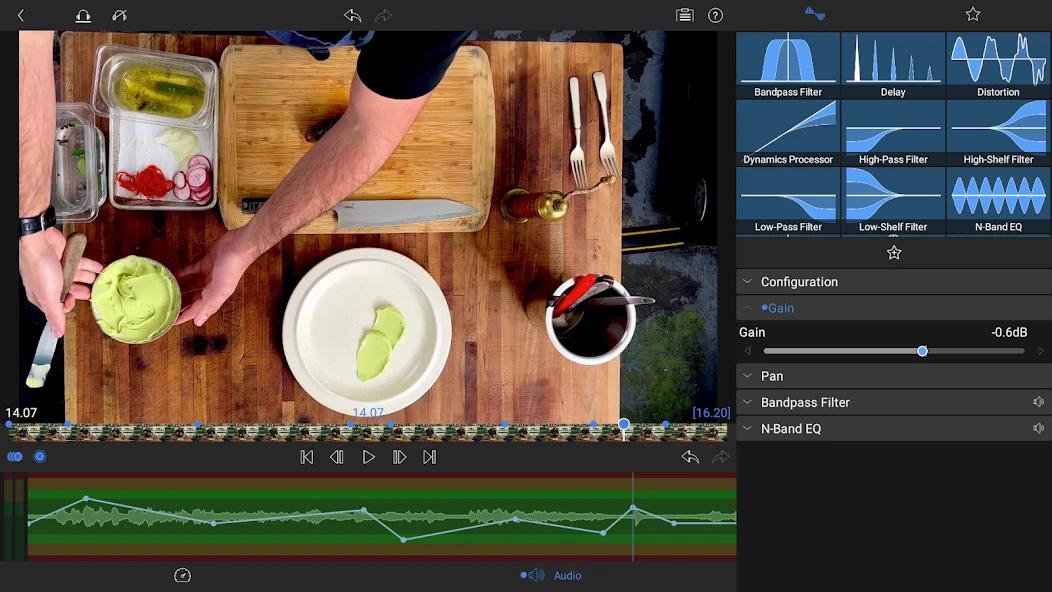Toggle the keyframe mode icon bottom left
Screen dimensions: 1052x592
click(15, 456)
